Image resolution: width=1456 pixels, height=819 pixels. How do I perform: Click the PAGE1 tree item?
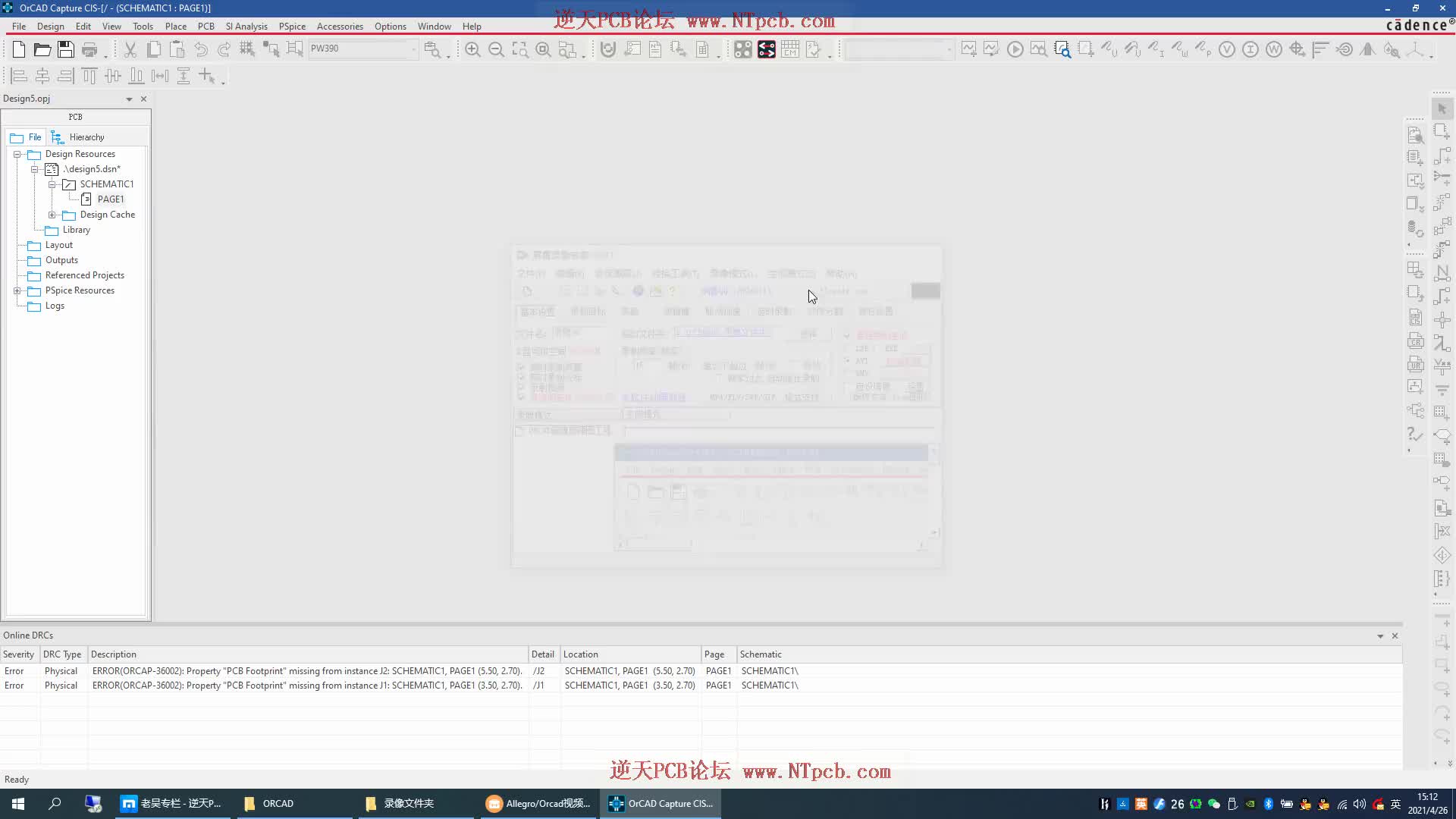point(111,198)
